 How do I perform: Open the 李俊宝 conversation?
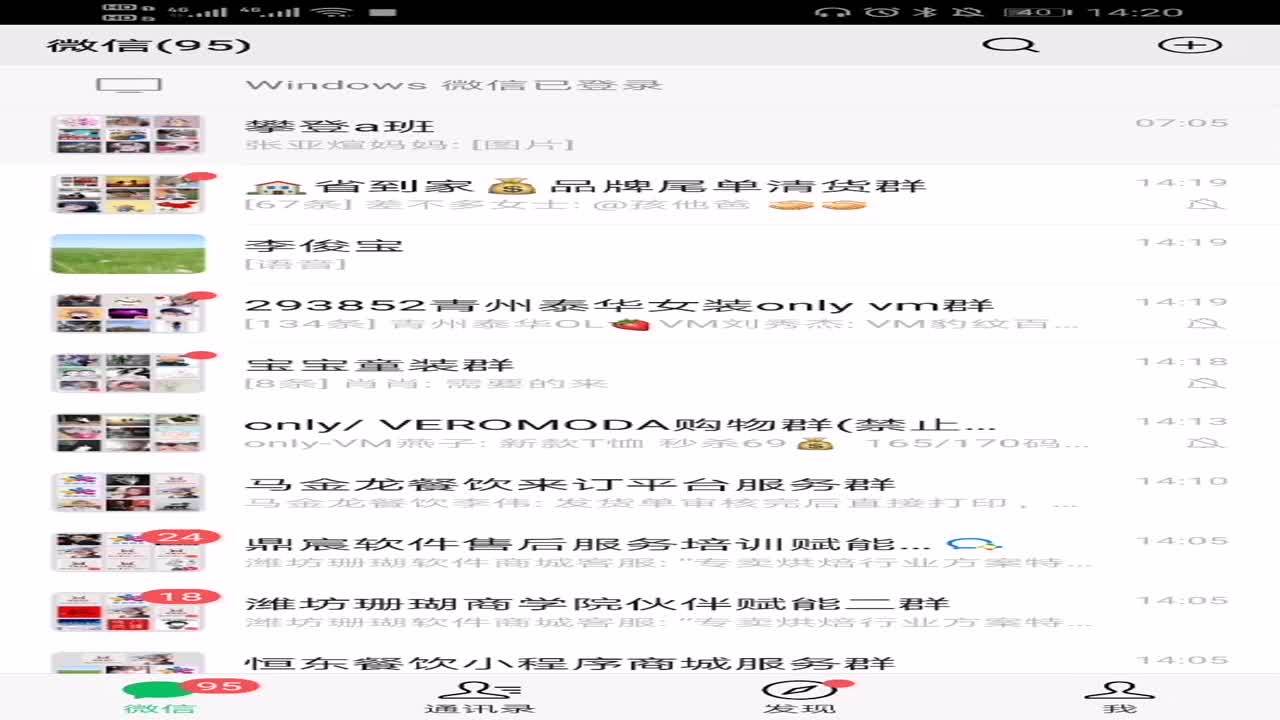pyautogui.click(x=640, y=254)
